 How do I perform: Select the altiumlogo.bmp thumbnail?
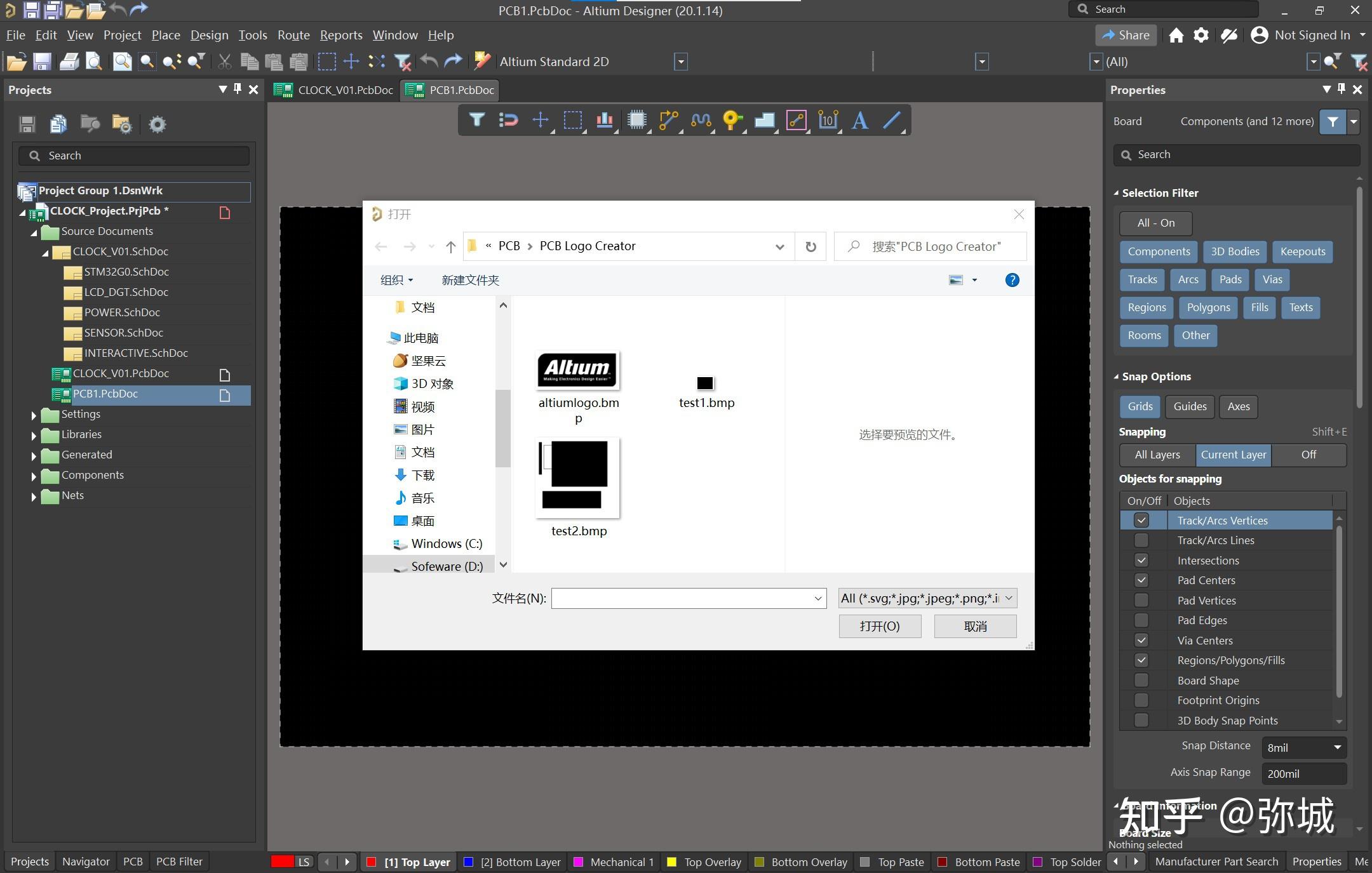click(577, 370)
